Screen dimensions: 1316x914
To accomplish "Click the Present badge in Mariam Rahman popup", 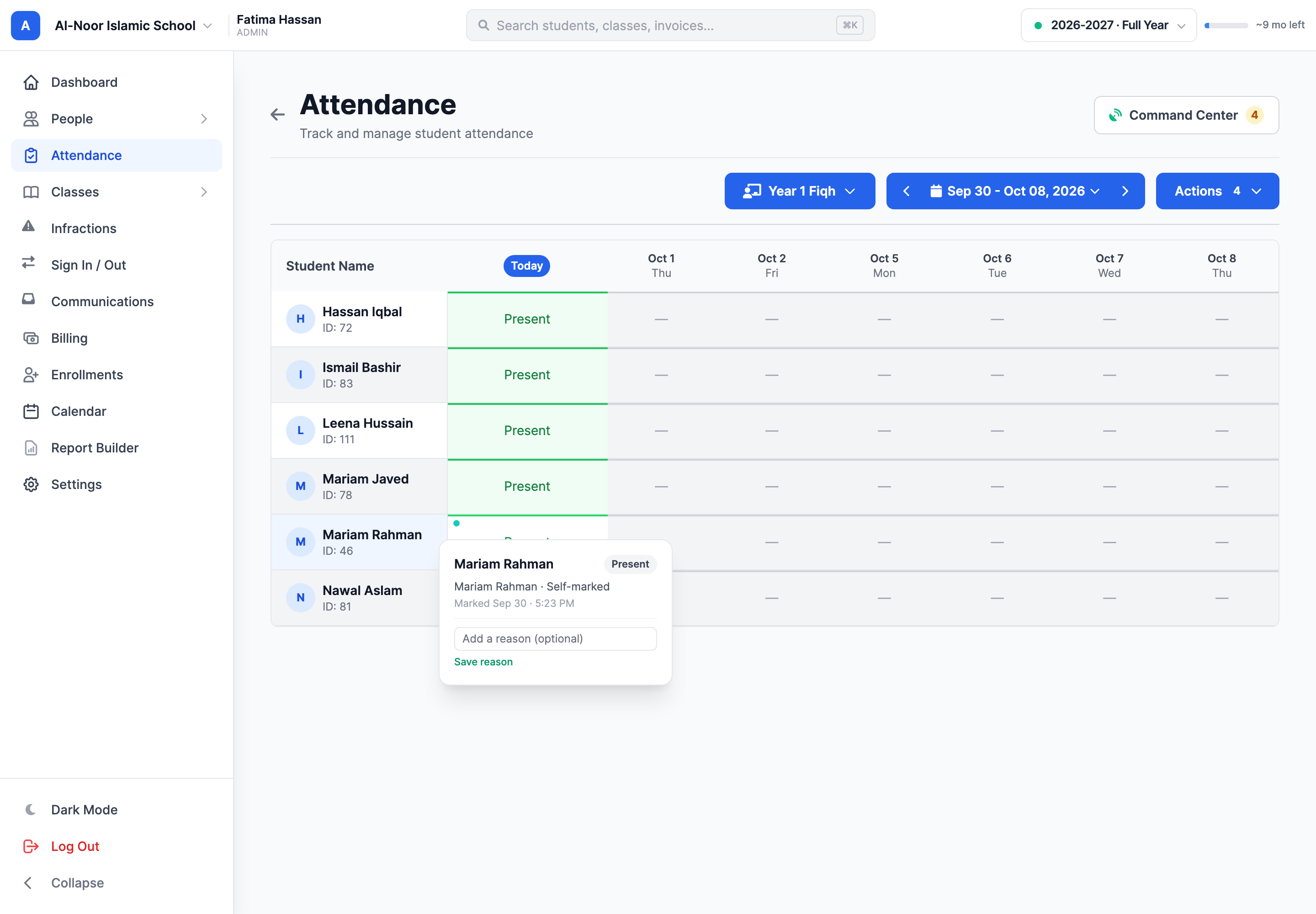I will [x=630, y=564].
